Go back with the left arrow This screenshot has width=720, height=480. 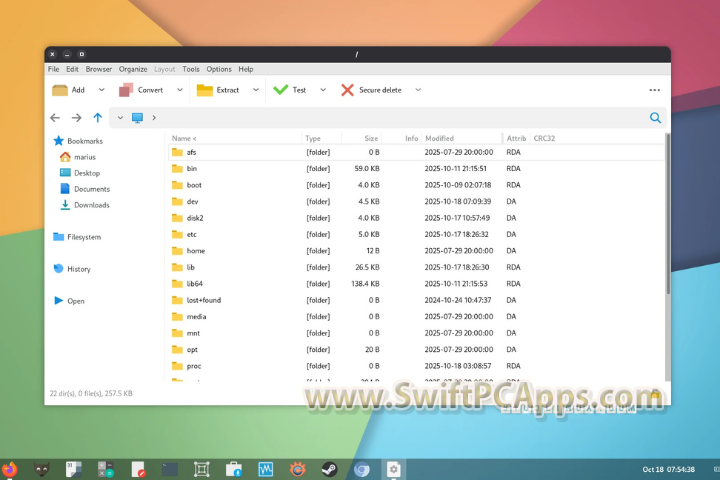click(x=55, y=118)
